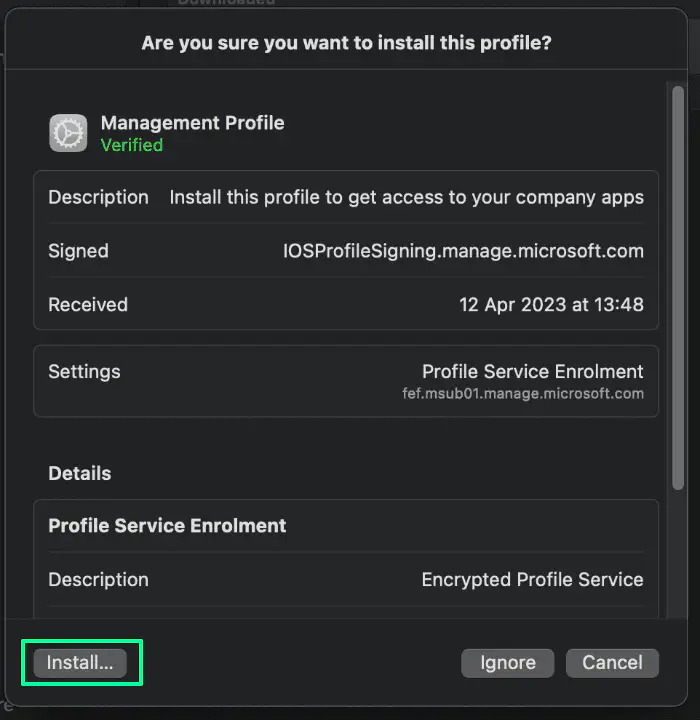Click the Cancel button
The width and height of the screenshot is (700, 720).
click(x=612, y=663)
